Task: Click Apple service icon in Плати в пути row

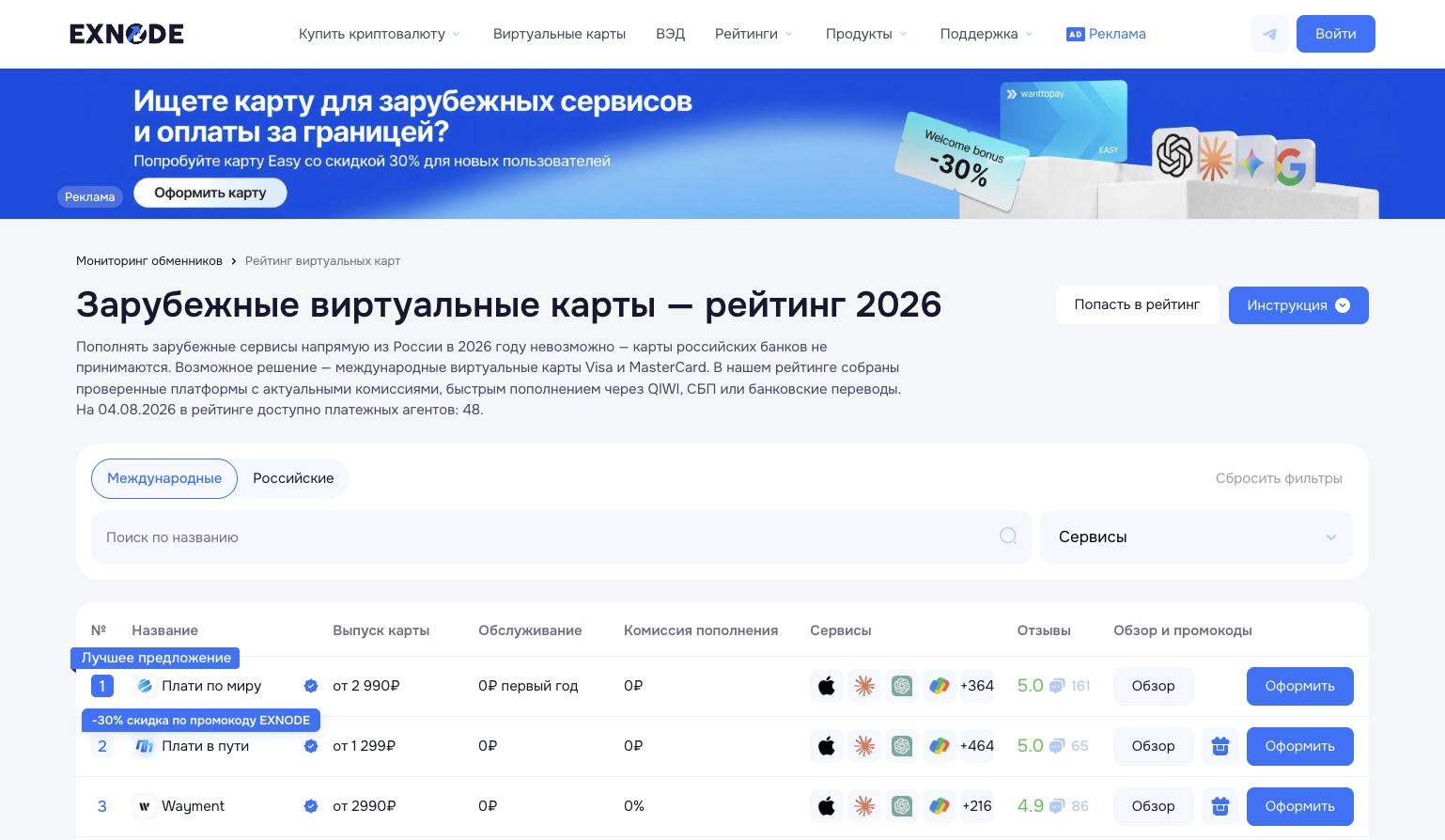Action: click(x=827, y=746)
